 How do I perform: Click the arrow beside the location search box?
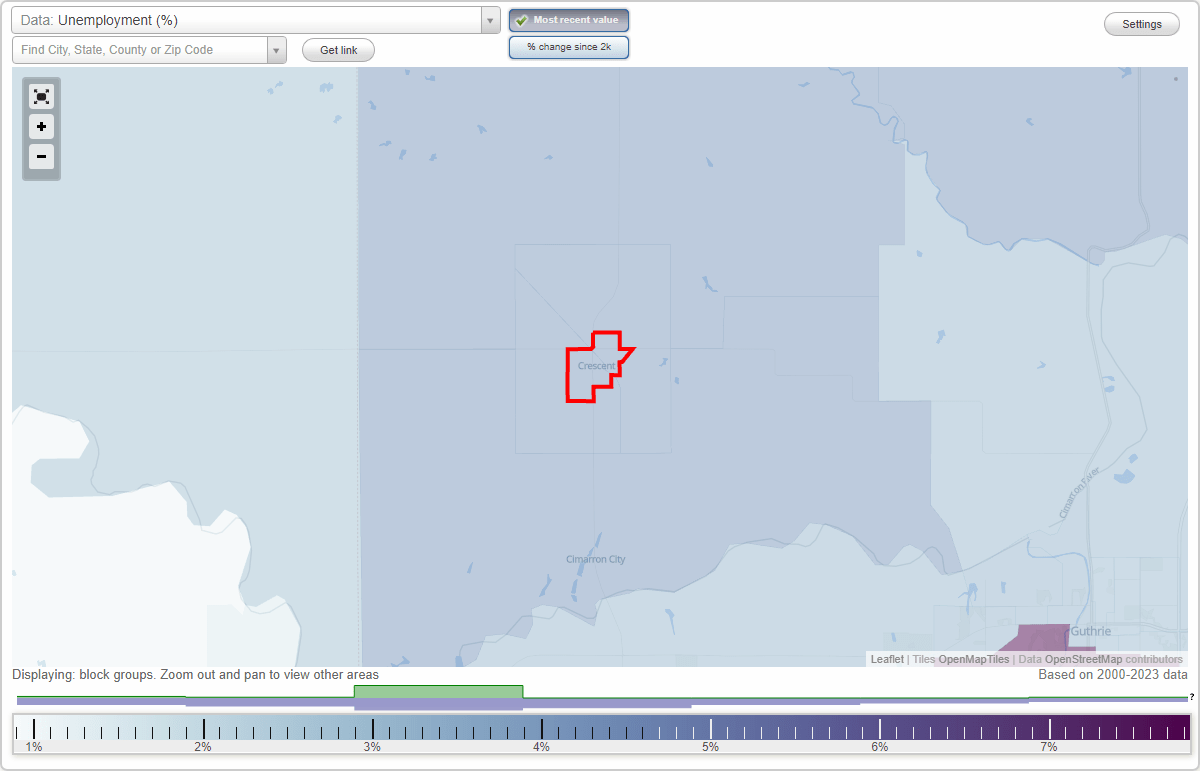(276, 49)
